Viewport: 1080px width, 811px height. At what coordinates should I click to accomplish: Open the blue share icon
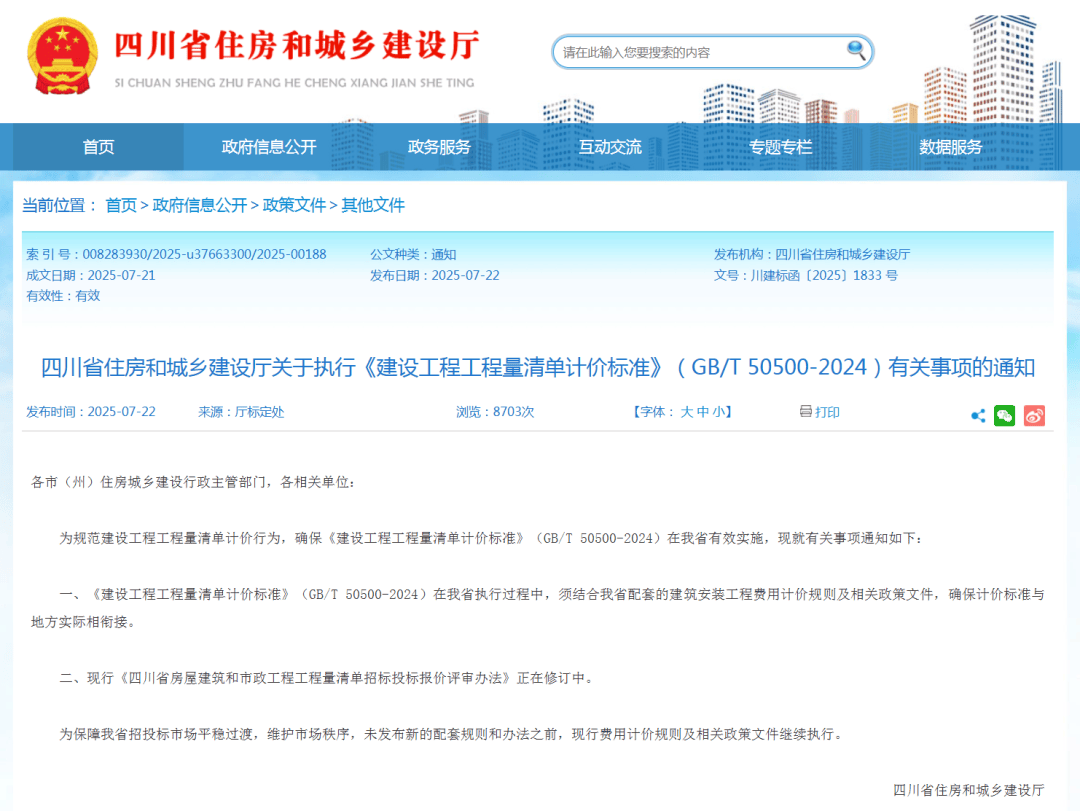(x=978, y=415)
